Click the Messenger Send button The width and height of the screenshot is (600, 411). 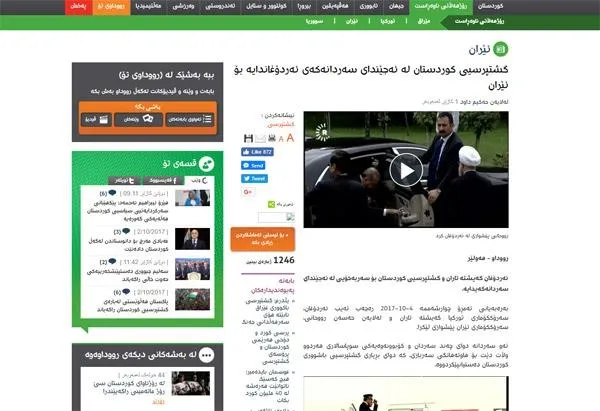[x=253, y=165]
